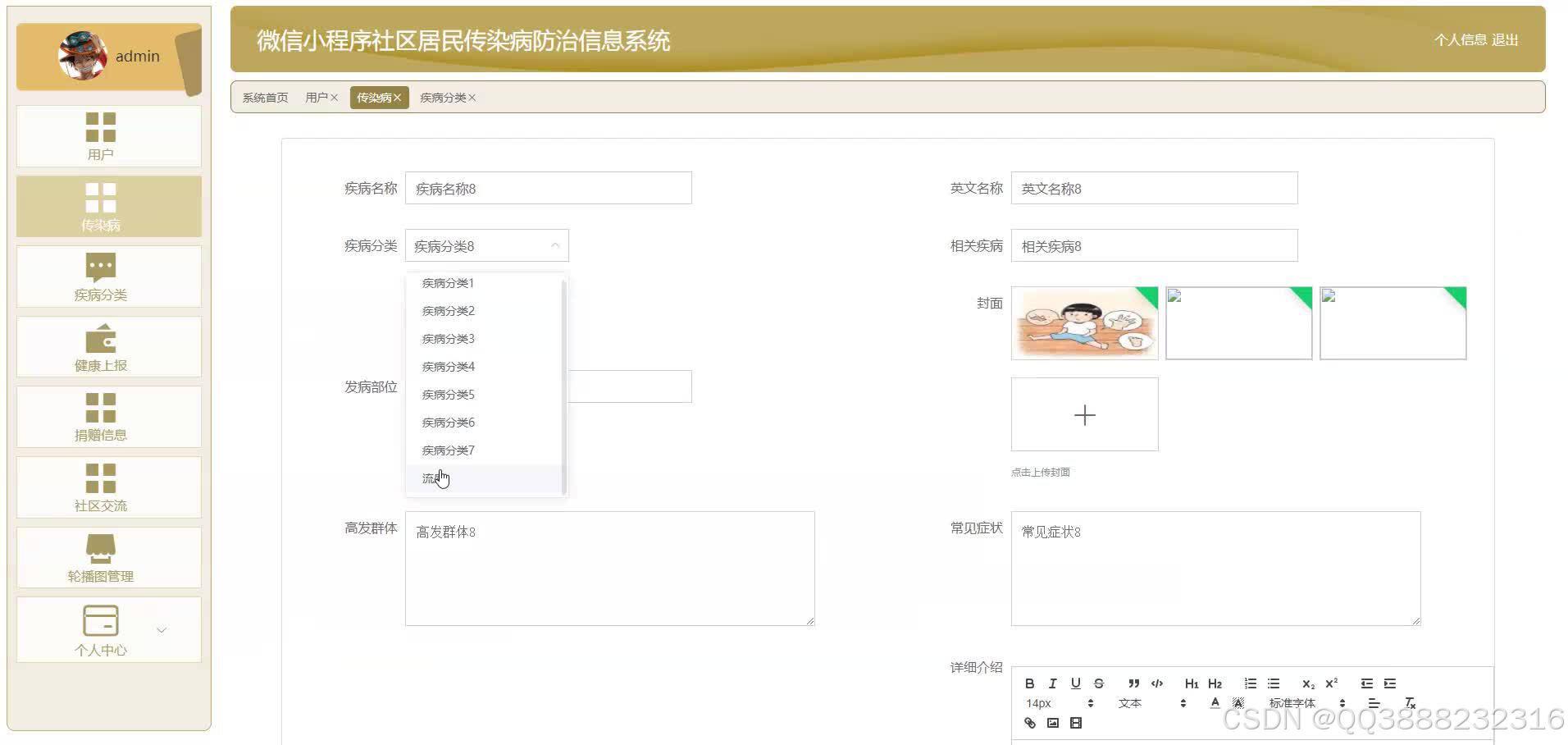The image size is (1568, 745).
Task: Open 捐赠信息 in the sidebar
Action: (109, 417)
